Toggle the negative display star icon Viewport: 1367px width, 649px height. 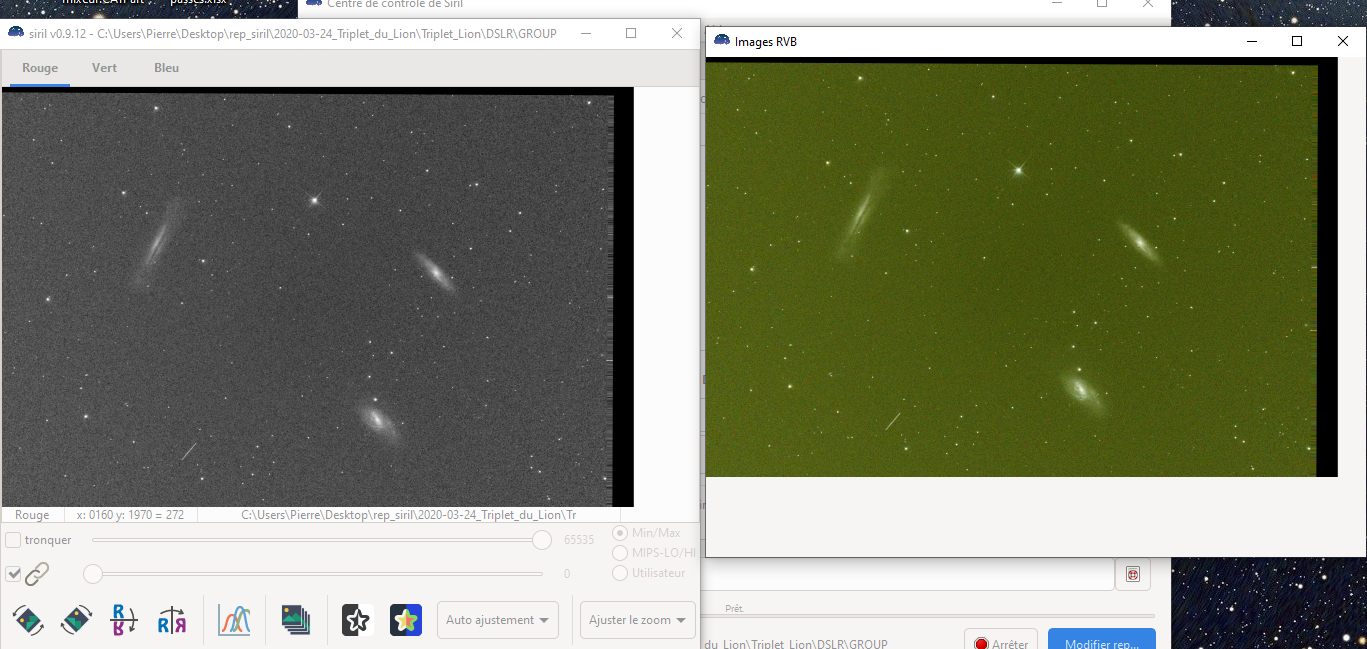[357, 620]
